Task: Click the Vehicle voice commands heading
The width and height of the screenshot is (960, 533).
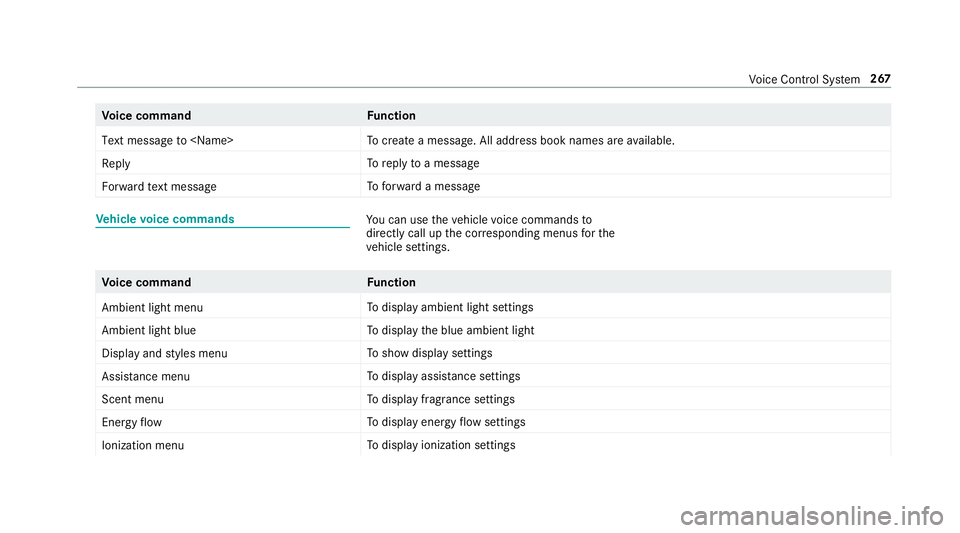Action: point(165,219)
